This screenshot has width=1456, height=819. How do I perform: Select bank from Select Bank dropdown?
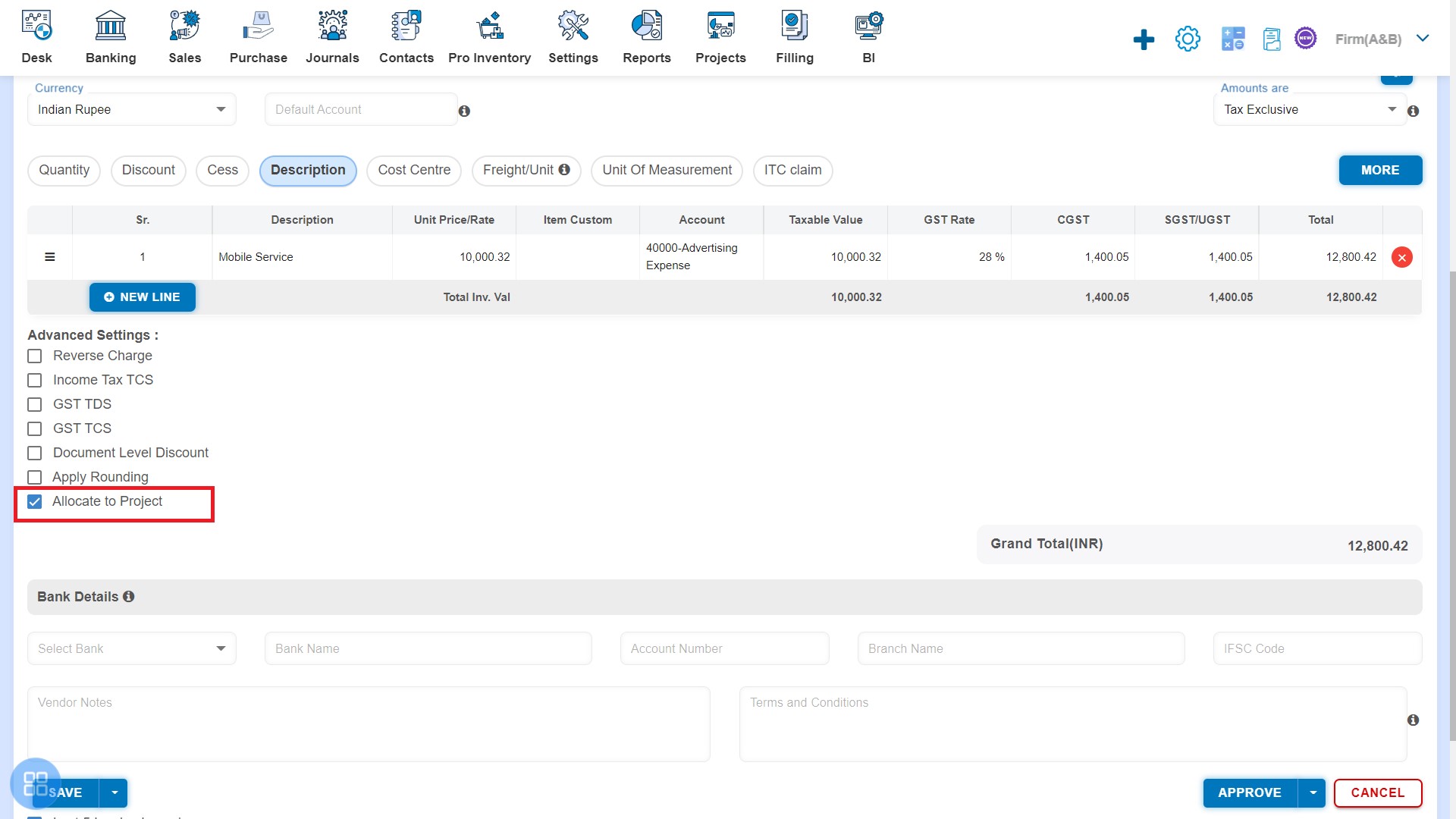coord(131,648)
